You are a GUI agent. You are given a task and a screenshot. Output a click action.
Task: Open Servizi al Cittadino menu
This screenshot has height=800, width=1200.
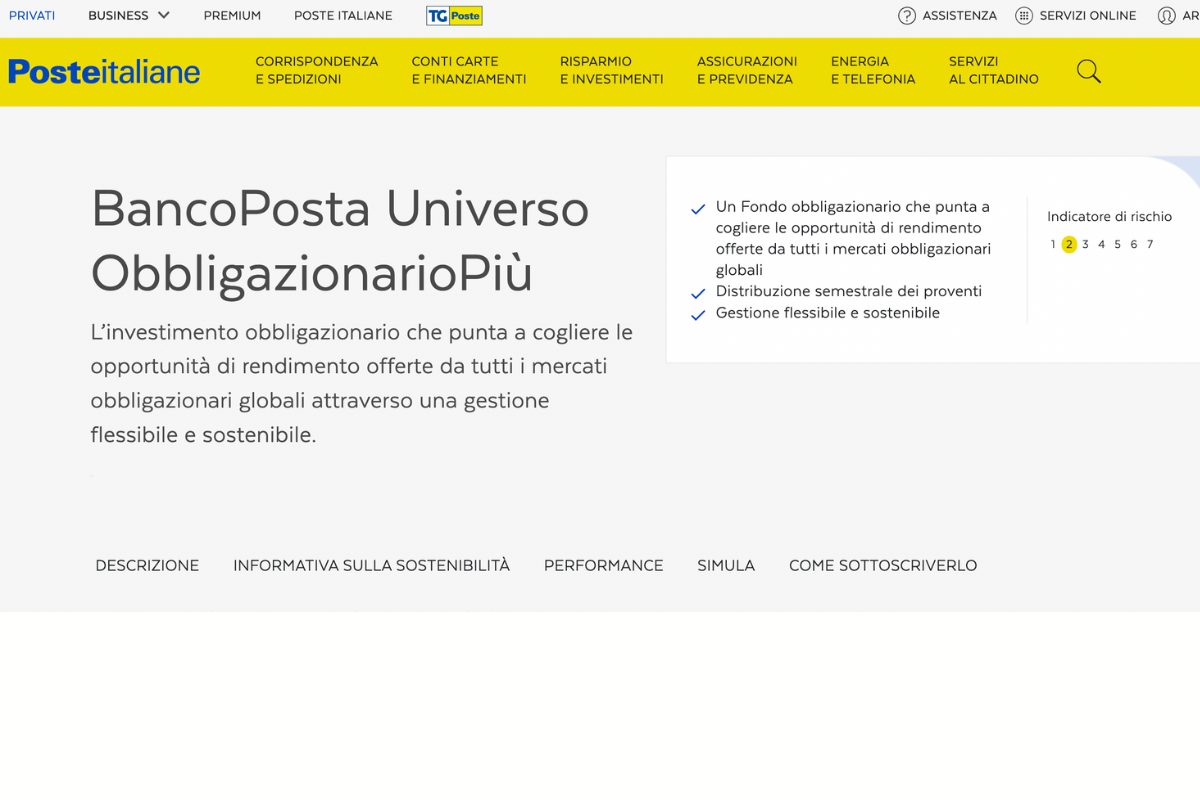pyautogui.click(x=994, y=70)
